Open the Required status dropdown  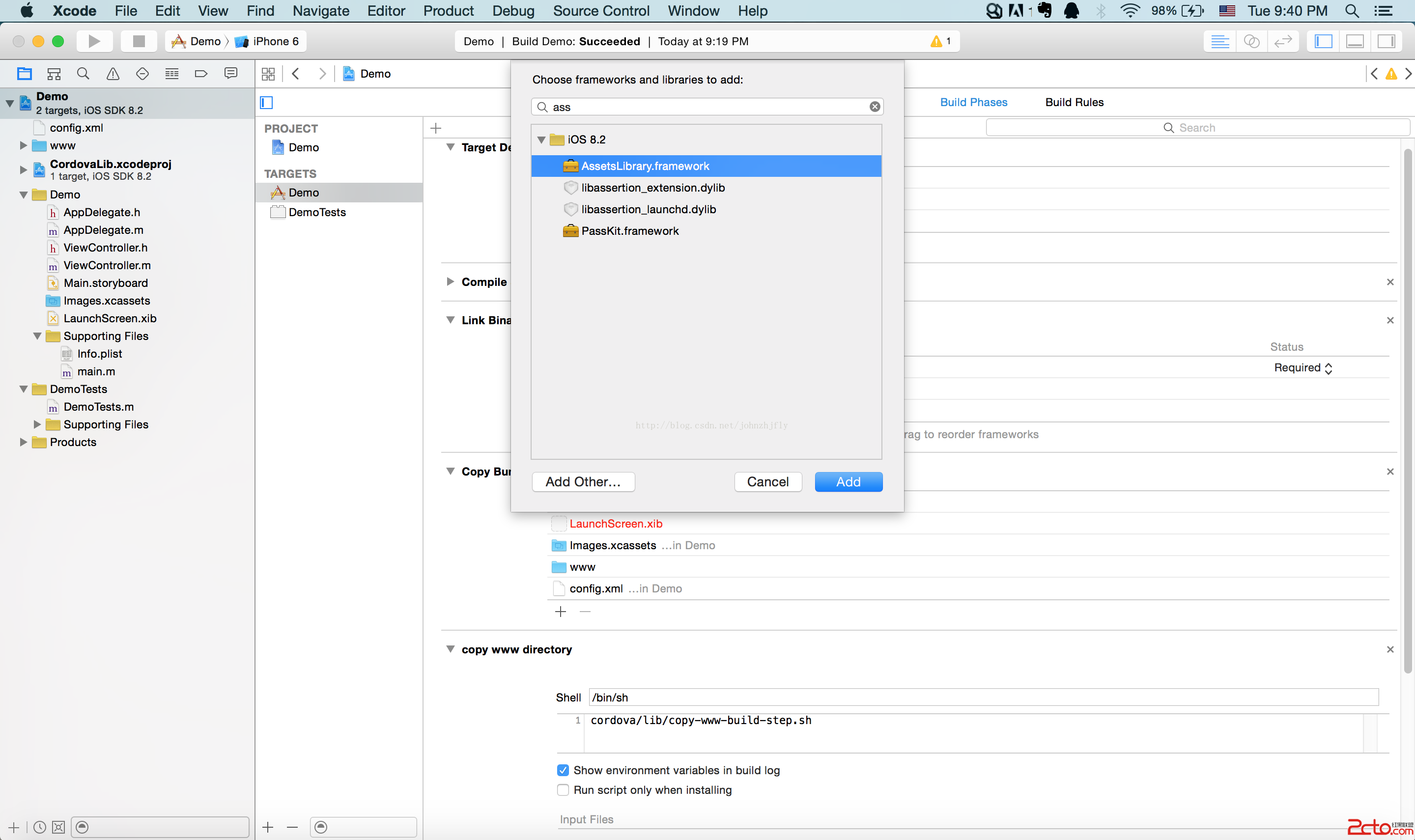(x=1303, y=368)
